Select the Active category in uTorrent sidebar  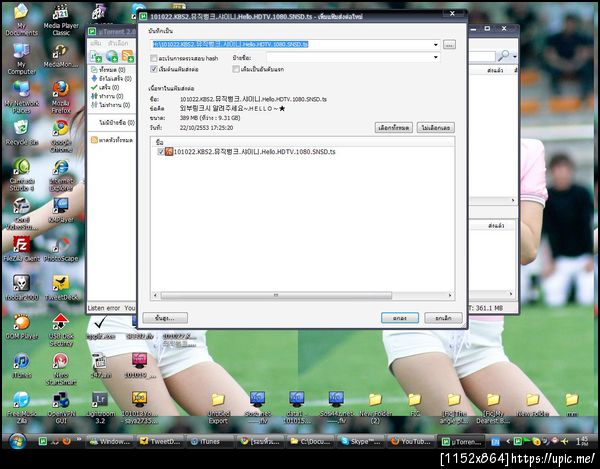pos(107,96)
